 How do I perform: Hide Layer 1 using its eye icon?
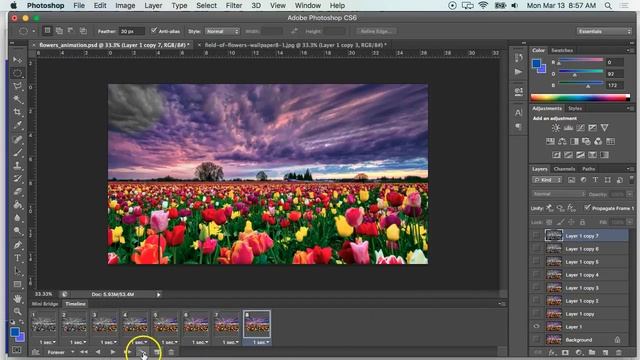536,327
